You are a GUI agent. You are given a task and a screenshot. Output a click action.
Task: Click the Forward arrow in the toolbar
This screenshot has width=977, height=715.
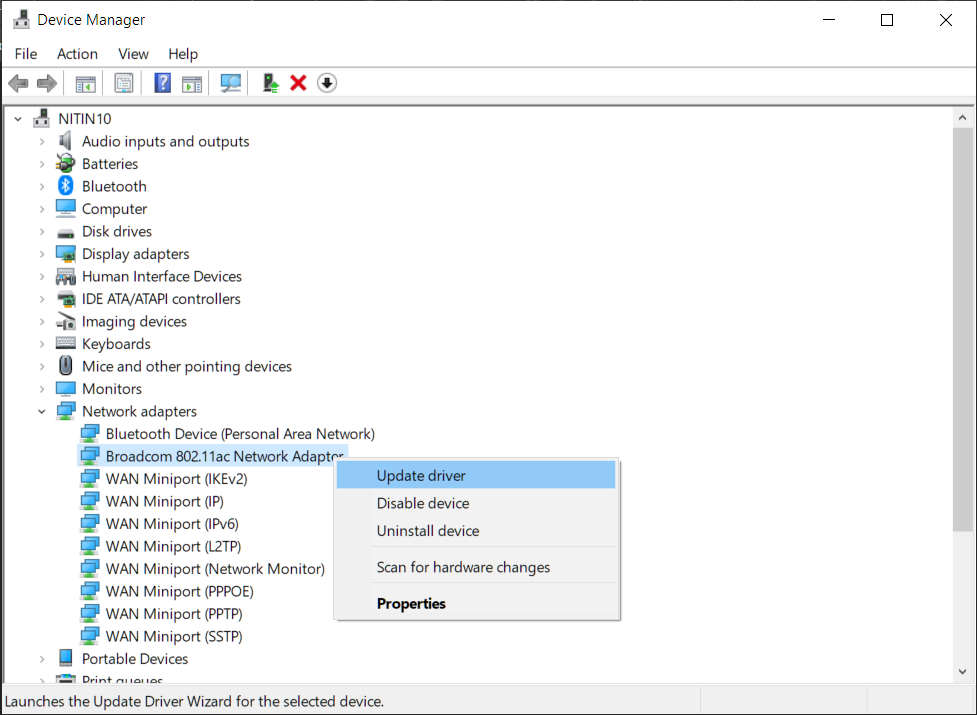coord(47,83)
